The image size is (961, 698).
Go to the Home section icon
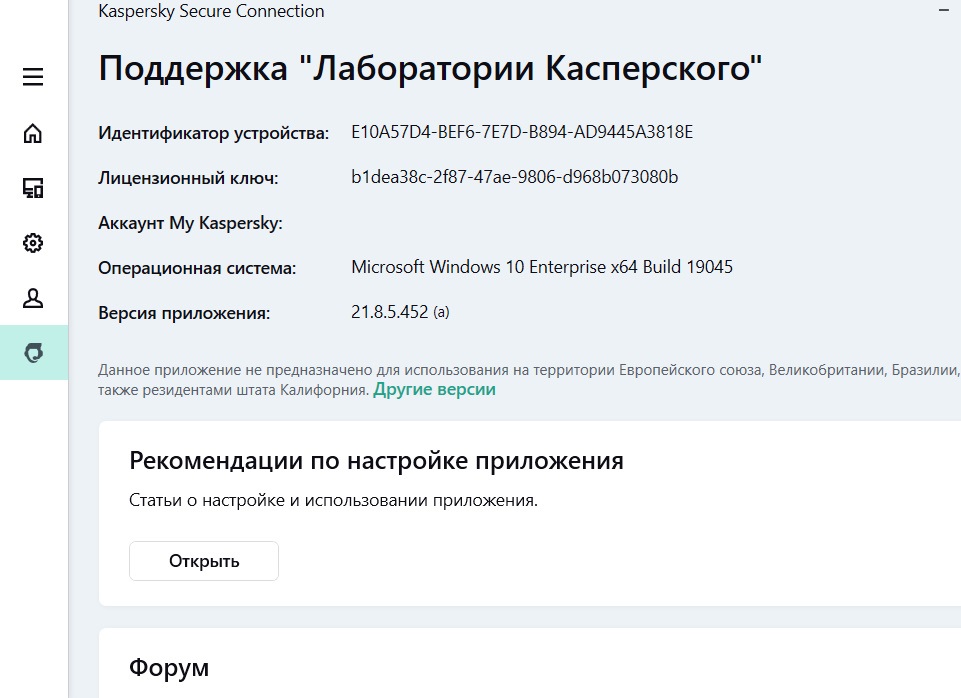tap(33, 133)
